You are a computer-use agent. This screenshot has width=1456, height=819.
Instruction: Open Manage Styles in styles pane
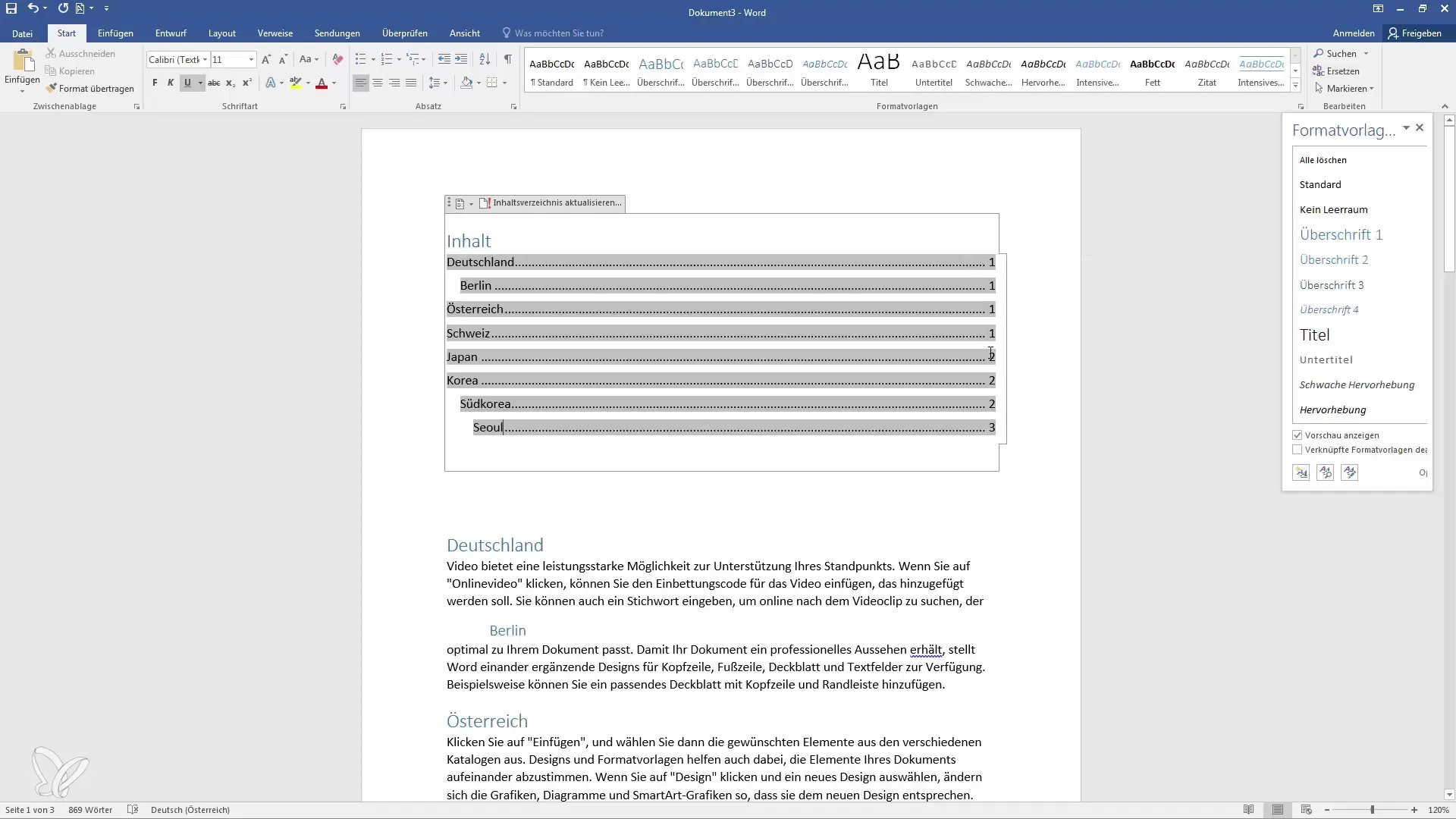[1350, 472]
